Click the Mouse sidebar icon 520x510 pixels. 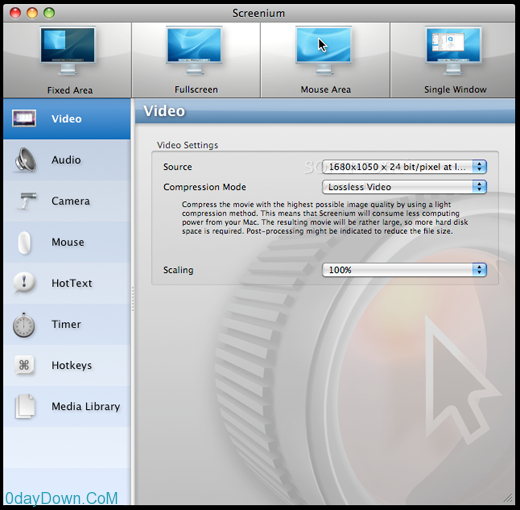24,242
